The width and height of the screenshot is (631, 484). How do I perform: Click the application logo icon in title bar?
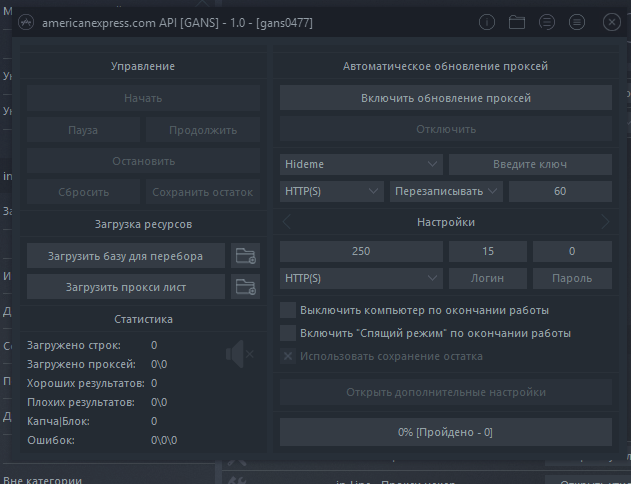pos(26,22)
